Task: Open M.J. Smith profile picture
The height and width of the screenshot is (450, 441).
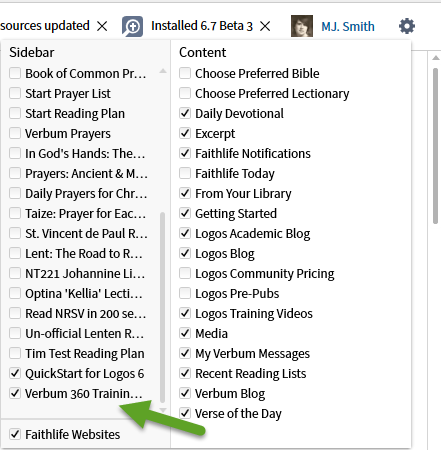Action: 302,26
